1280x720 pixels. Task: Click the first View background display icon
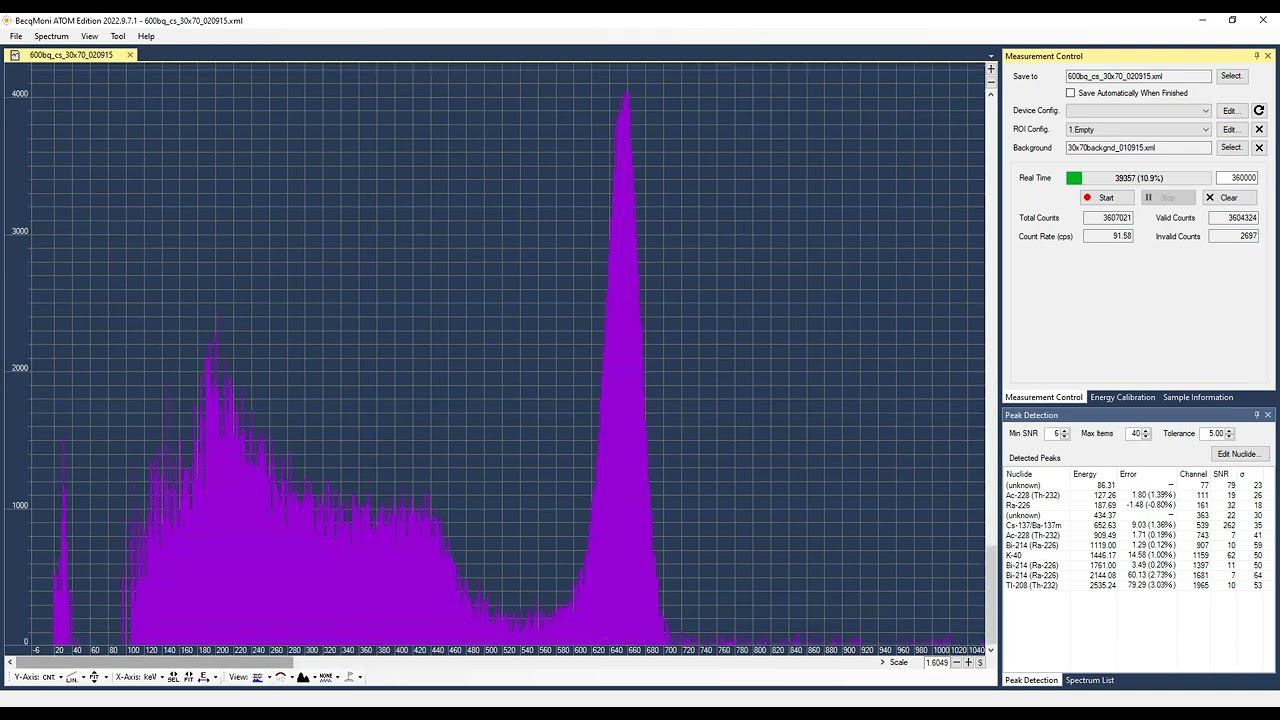[x=257, y=677]
